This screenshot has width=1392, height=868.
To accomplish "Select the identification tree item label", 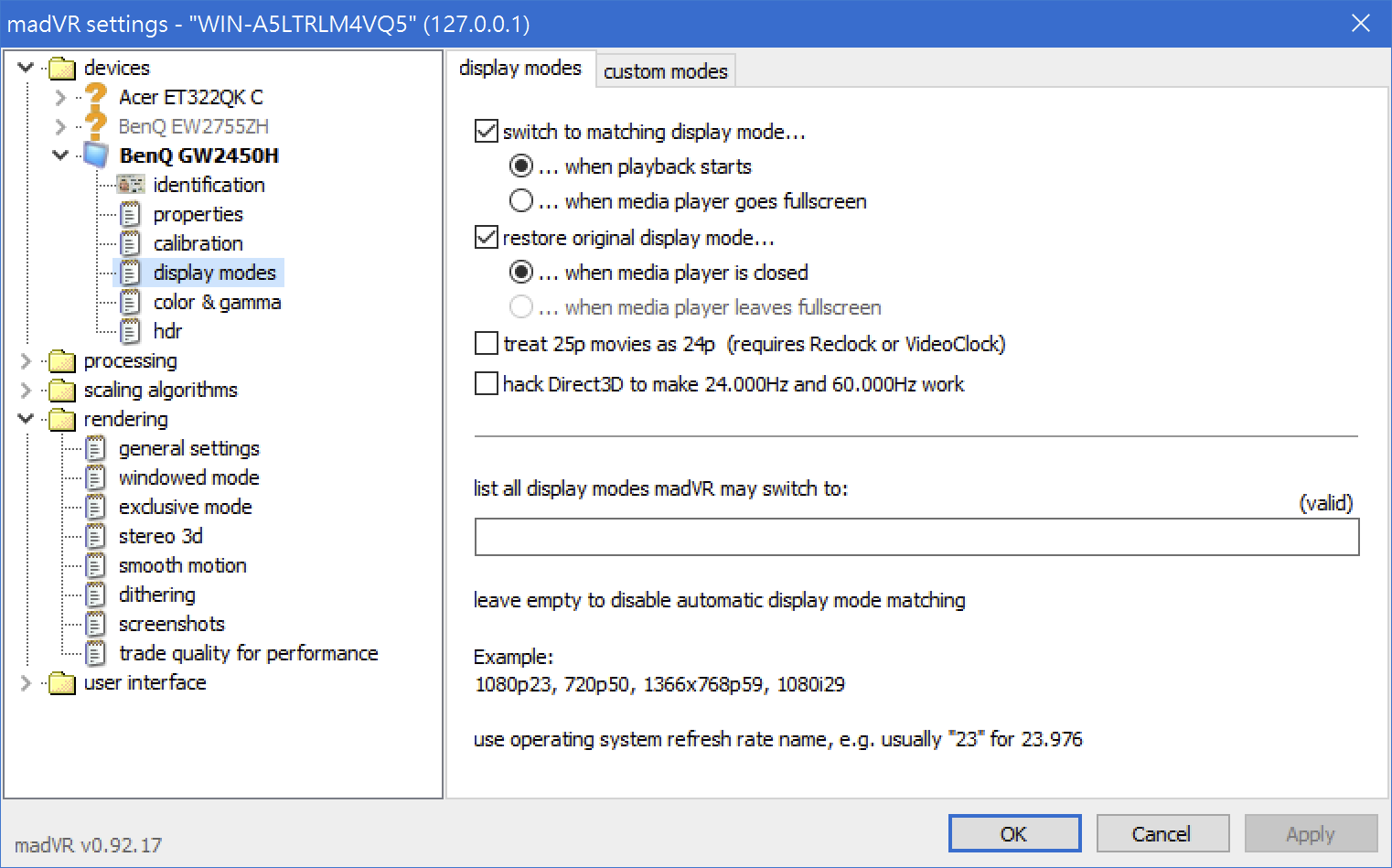I will click(209, 185).
